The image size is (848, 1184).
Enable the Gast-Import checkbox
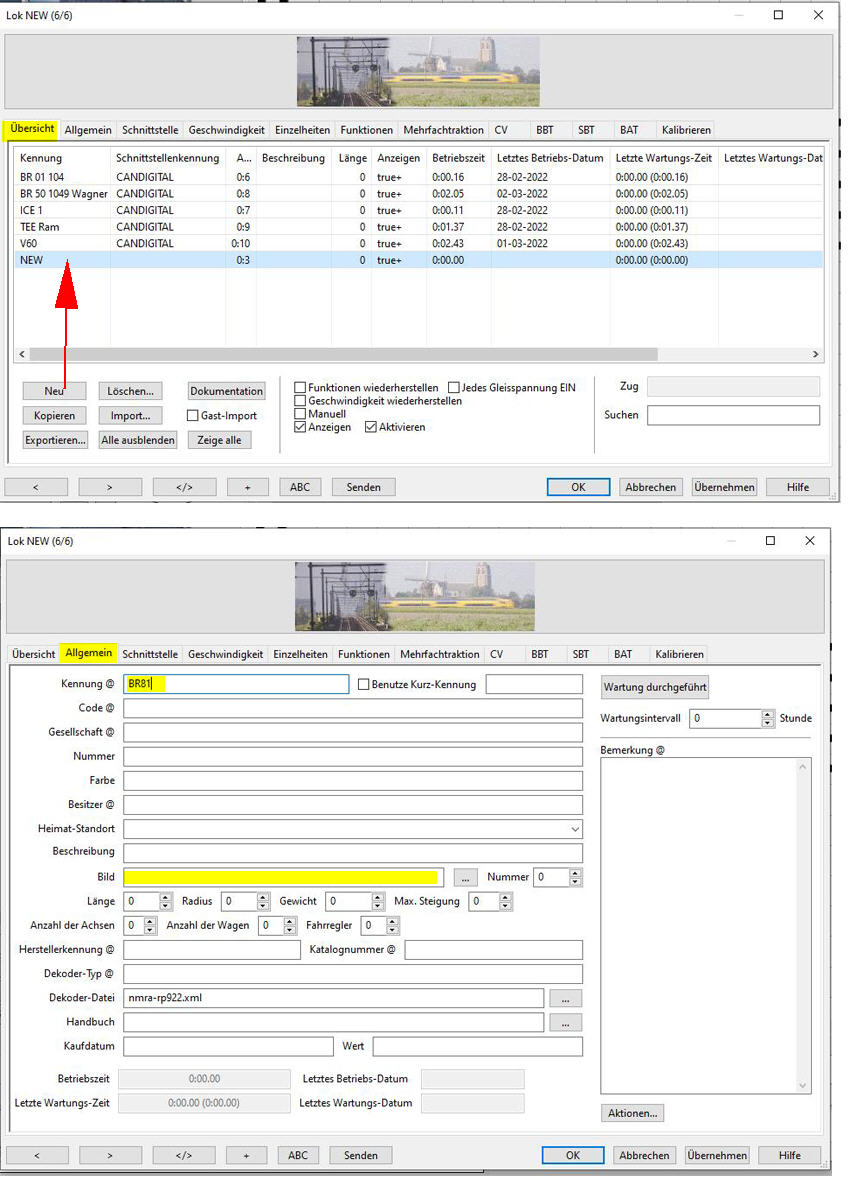pyautogui.click(x=193, y=415)
